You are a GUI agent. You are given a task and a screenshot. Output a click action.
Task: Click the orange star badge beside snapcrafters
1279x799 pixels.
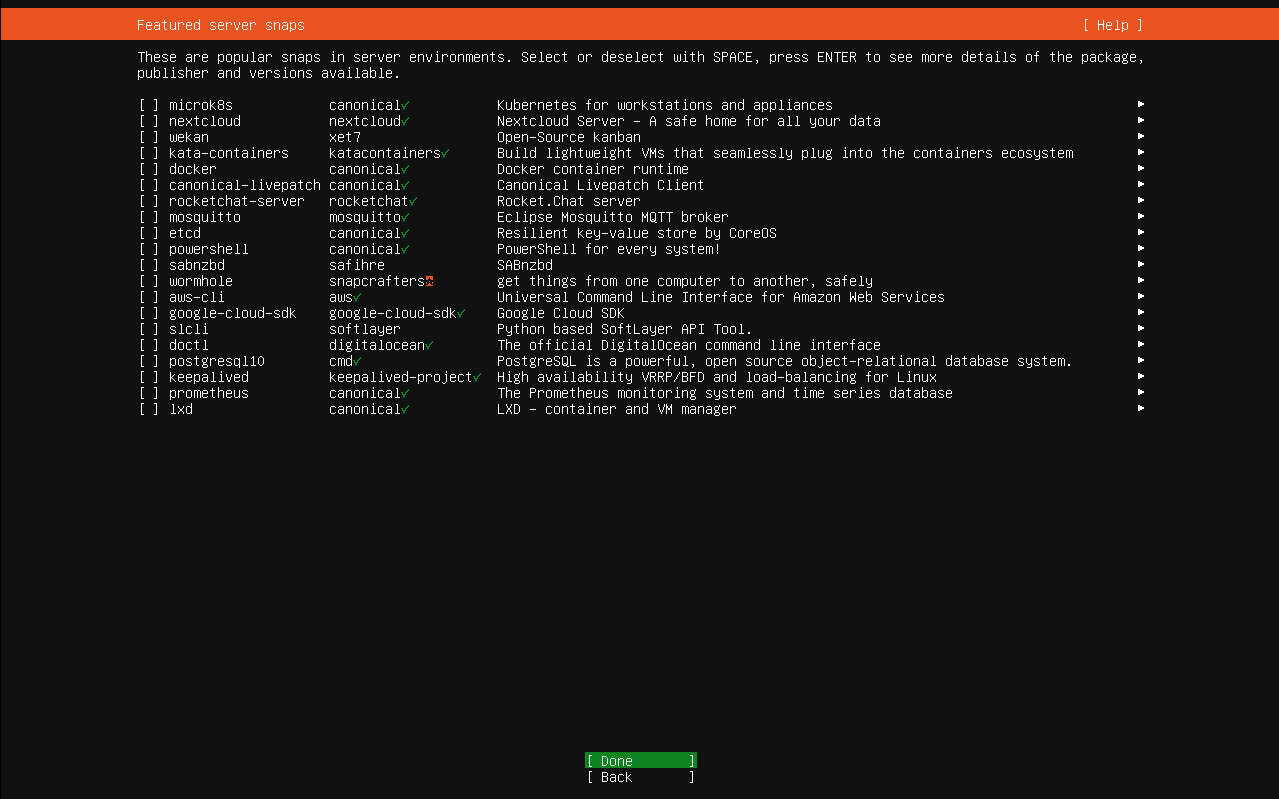coord(428,281)
